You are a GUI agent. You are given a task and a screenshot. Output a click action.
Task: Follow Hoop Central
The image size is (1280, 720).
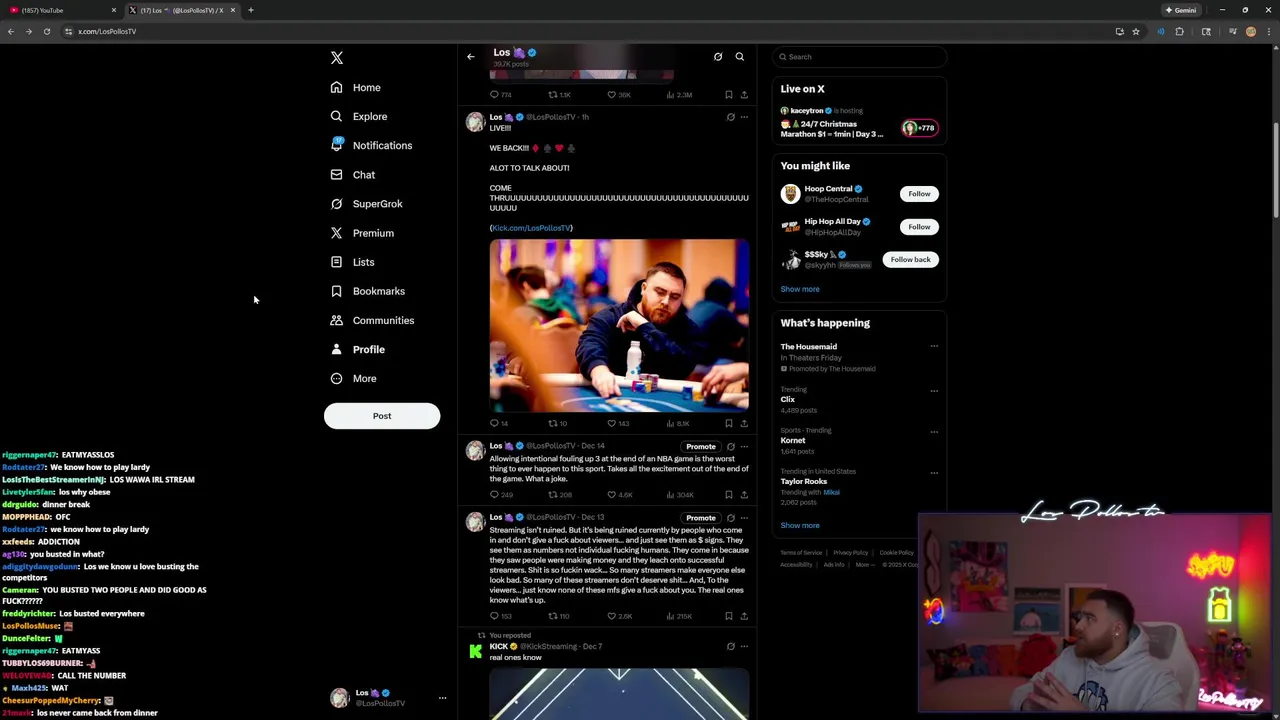pos(919,194)
